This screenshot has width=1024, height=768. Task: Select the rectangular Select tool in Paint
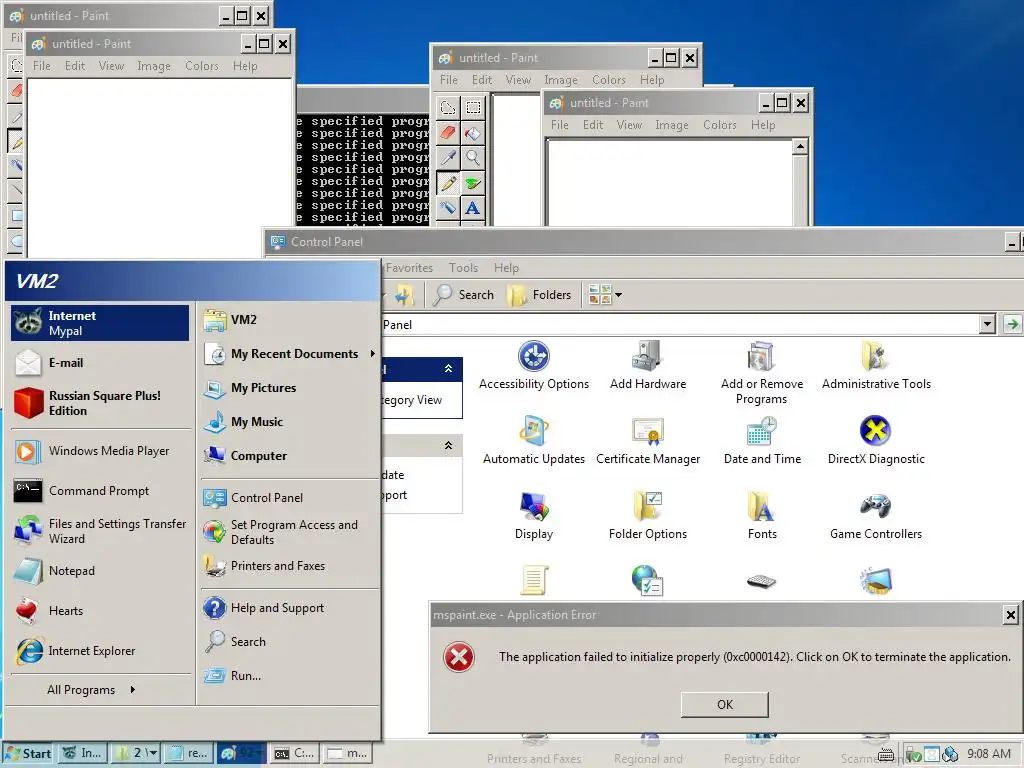(x=473, y=107)
